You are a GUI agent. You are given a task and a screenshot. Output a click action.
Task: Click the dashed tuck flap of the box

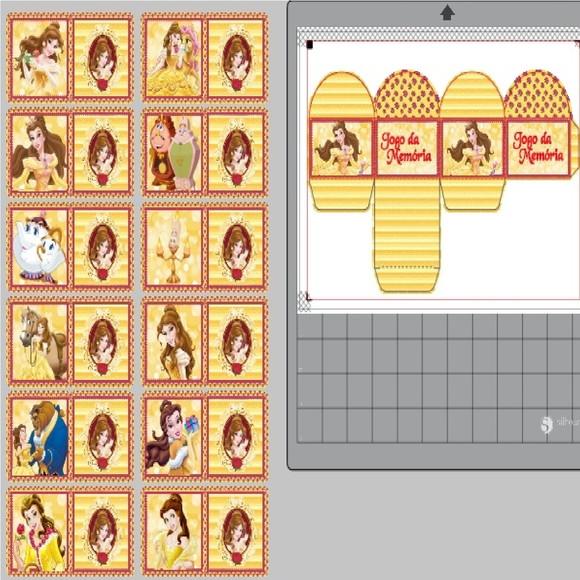click(x=407, y=279)
